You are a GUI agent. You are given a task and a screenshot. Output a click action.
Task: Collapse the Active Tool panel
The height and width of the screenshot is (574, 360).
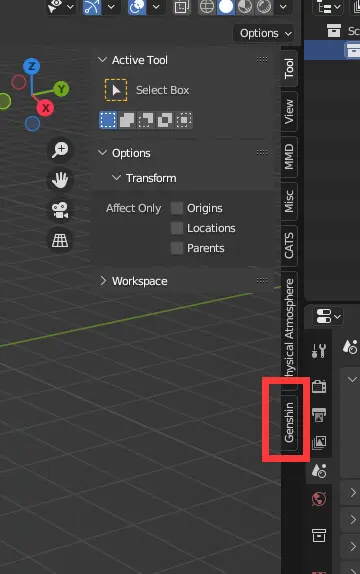[103, 60]
